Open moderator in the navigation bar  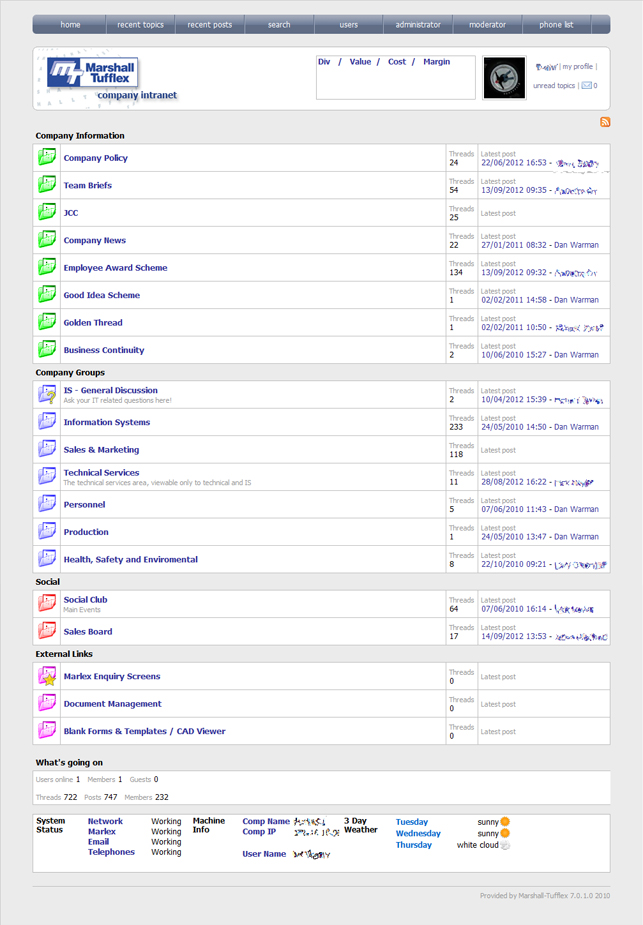[487, 25]
